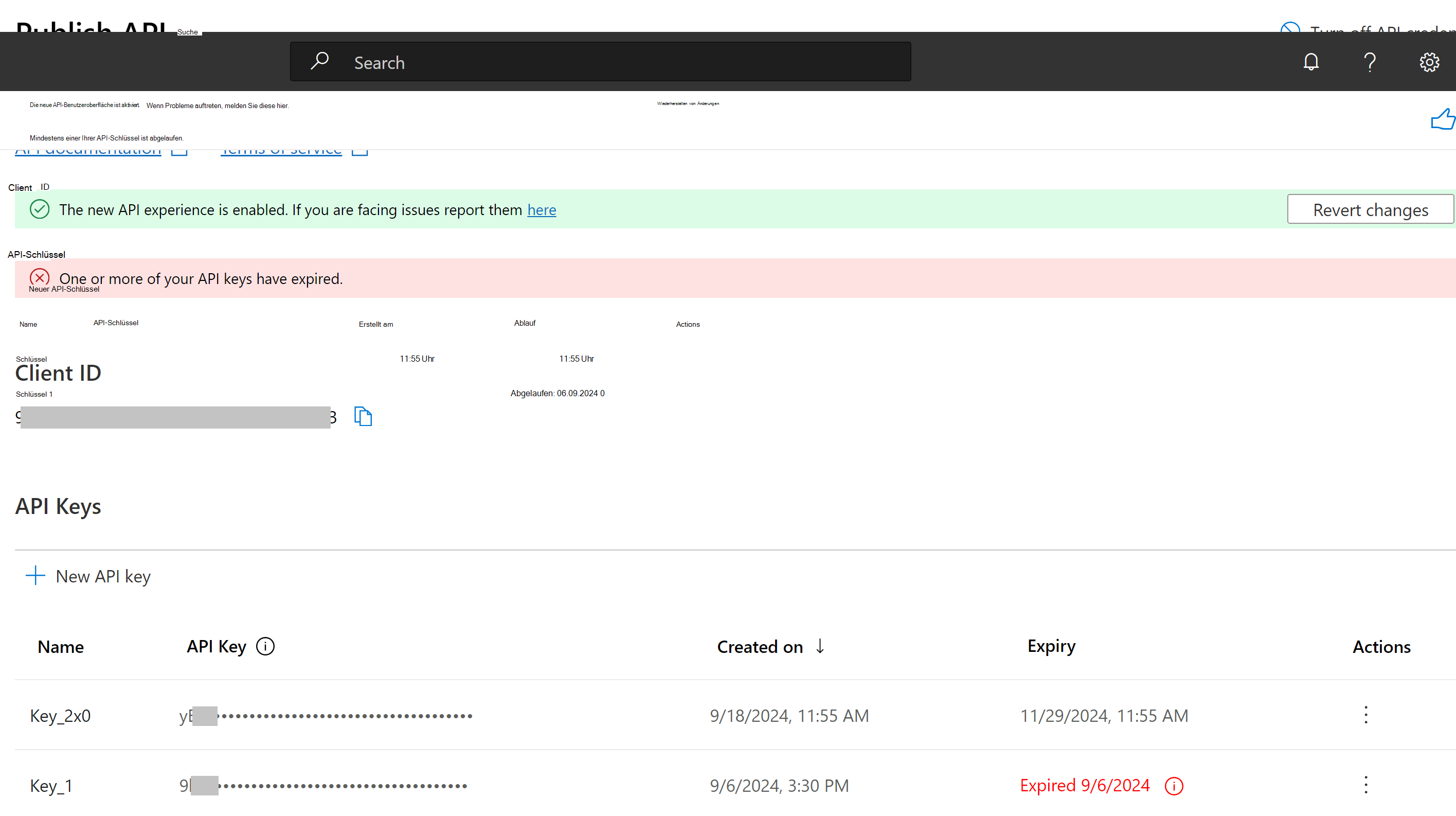Click the plus icon for New API key
The image size is (1456, 816).
tap(35, 576)
